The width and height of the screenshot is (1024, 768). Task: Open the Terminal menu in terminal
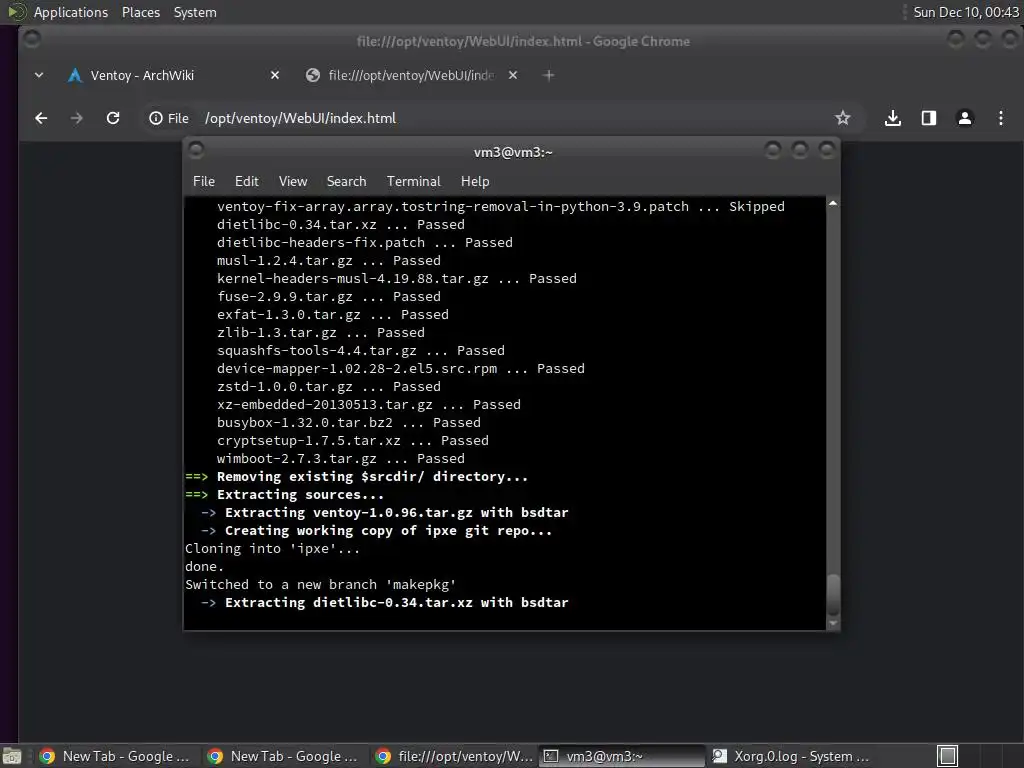click(413, 182)
